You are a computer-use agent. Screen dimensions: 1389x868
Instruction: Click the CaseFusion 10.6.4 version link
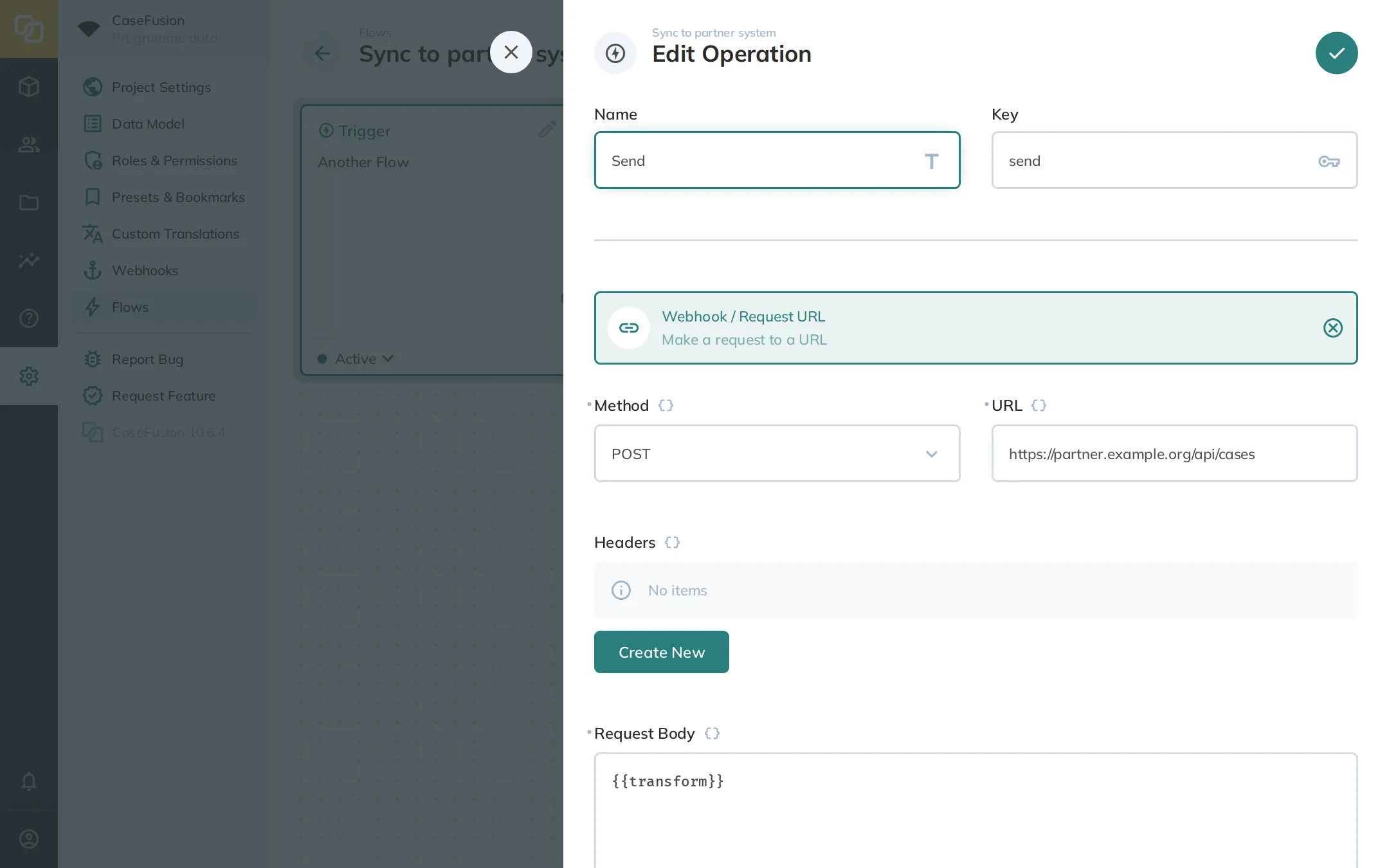164,432
